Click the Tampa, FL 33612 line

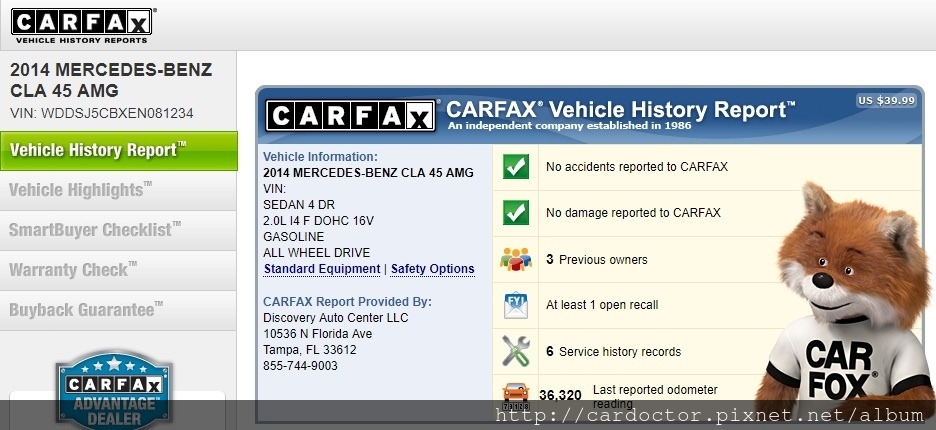point(310,350)
